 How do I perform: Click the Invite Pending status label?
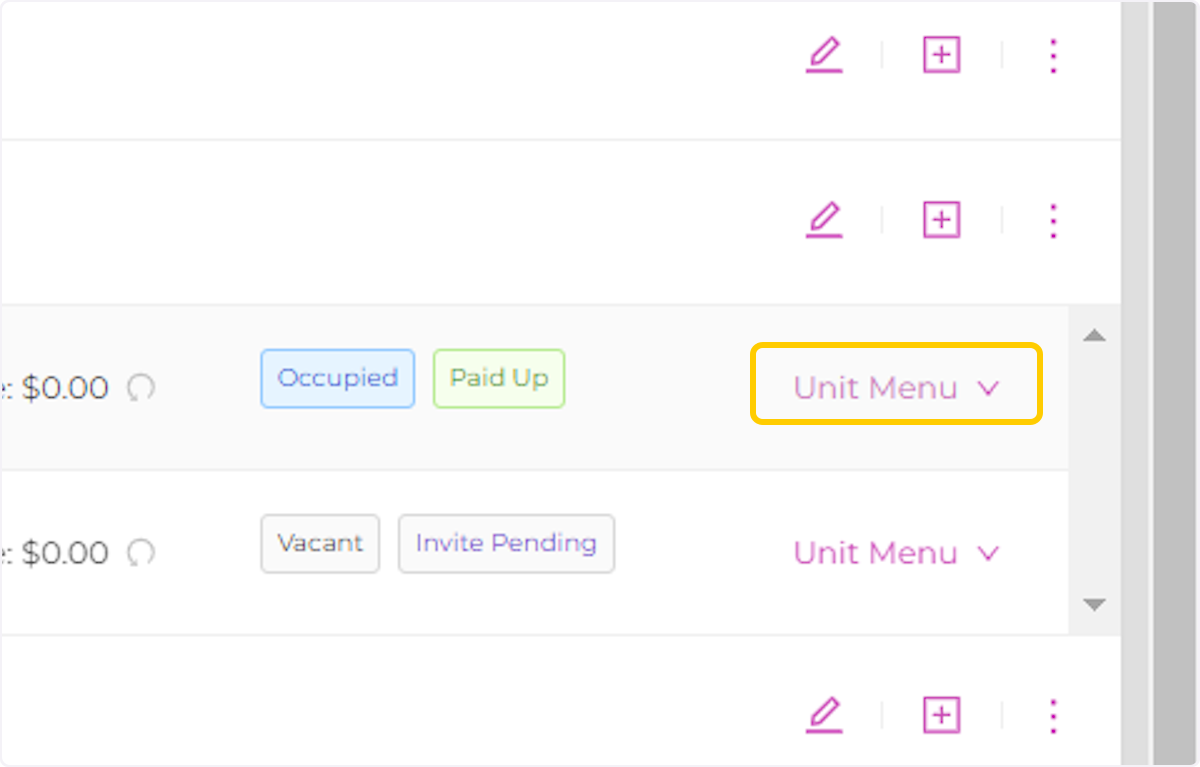click(x=506, y=543)
